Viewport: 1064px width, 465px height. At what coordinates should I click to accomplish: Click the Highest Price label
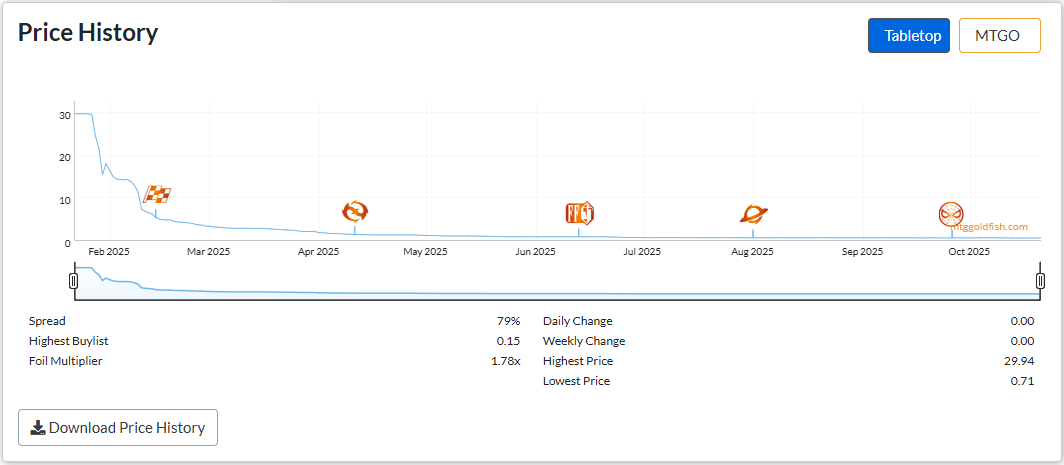click(578, 361)
